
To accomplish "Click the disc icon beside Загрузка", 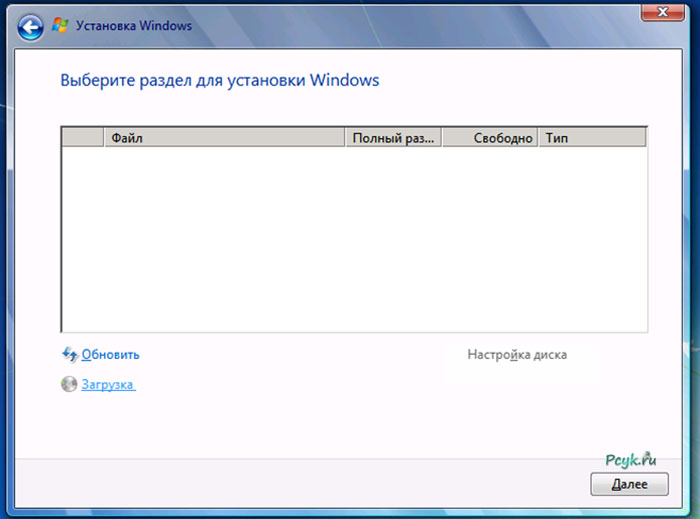I will coord(69,384).
